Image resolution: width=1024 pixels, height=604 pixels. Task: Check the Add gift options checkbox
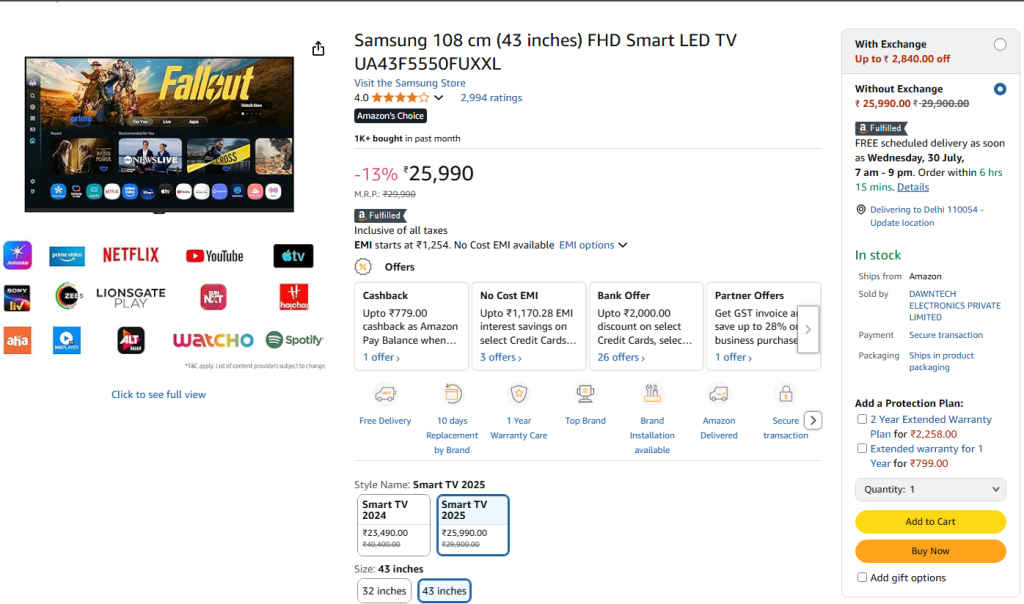pos(862,577)
